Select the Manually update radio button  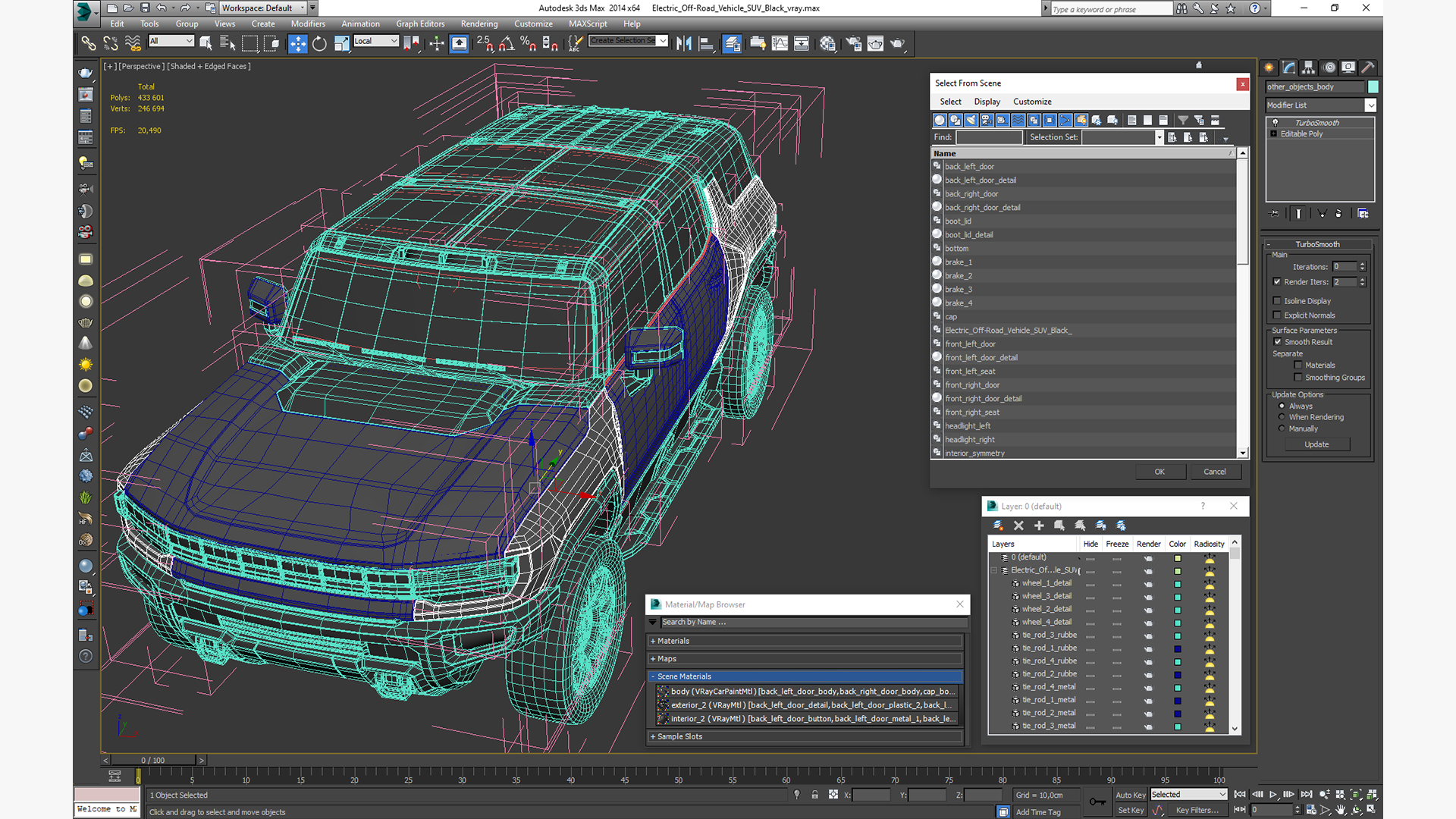coord(1282,428)
